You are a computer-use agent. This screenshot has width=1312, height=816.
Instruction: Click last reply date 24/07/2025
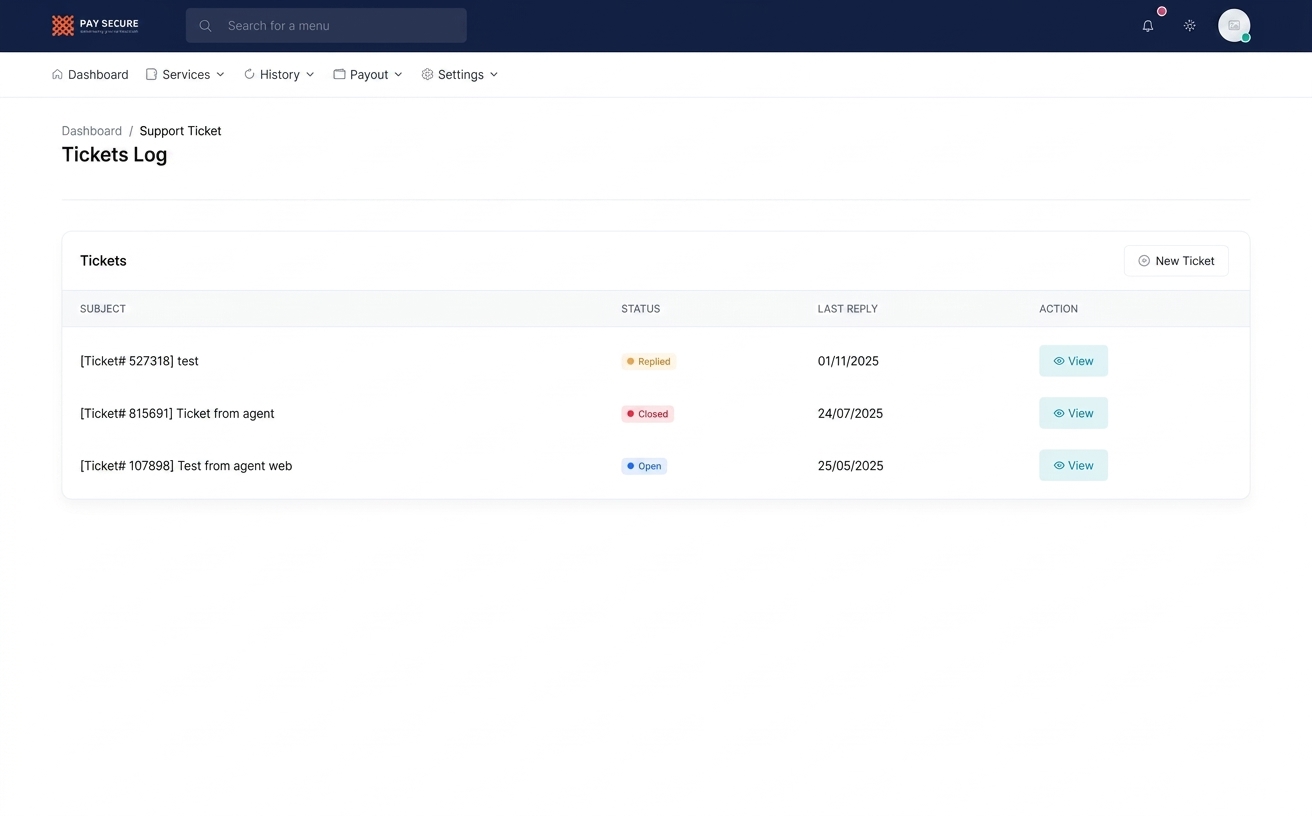850,413
